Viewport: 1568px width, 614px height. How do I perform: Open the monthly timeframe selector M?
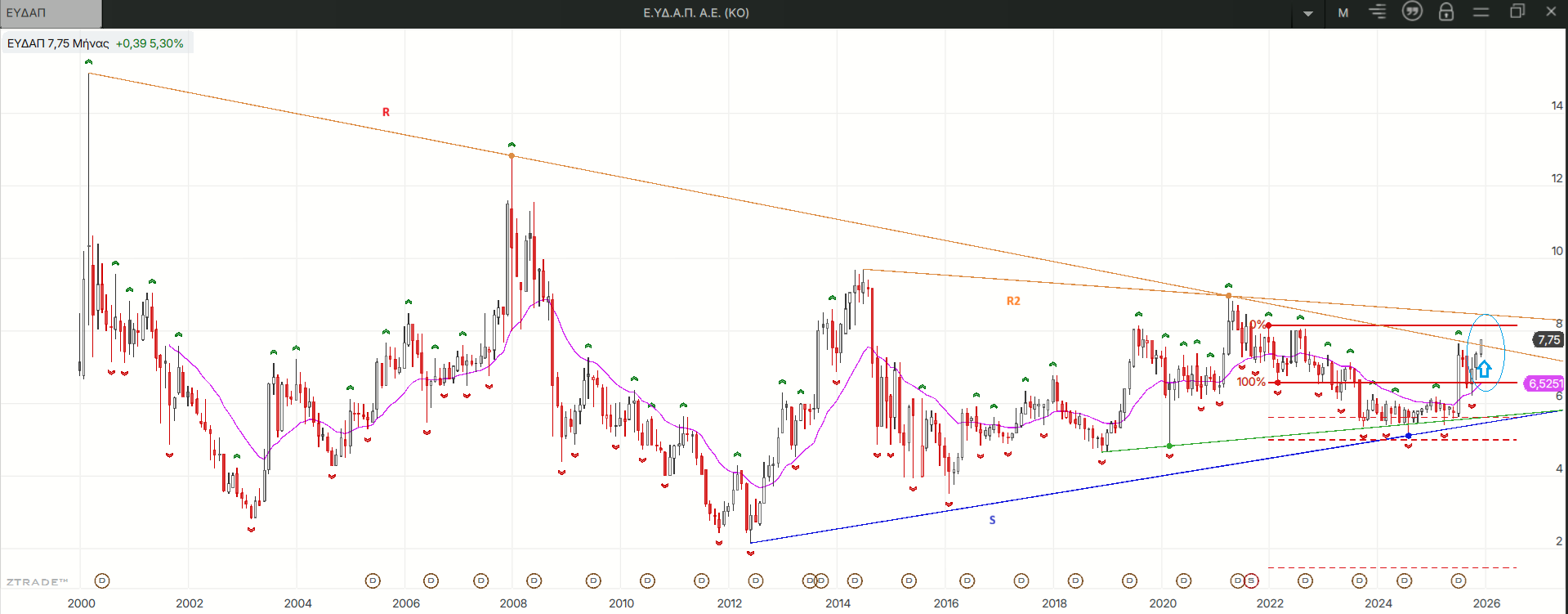(x=1343, y=13)
